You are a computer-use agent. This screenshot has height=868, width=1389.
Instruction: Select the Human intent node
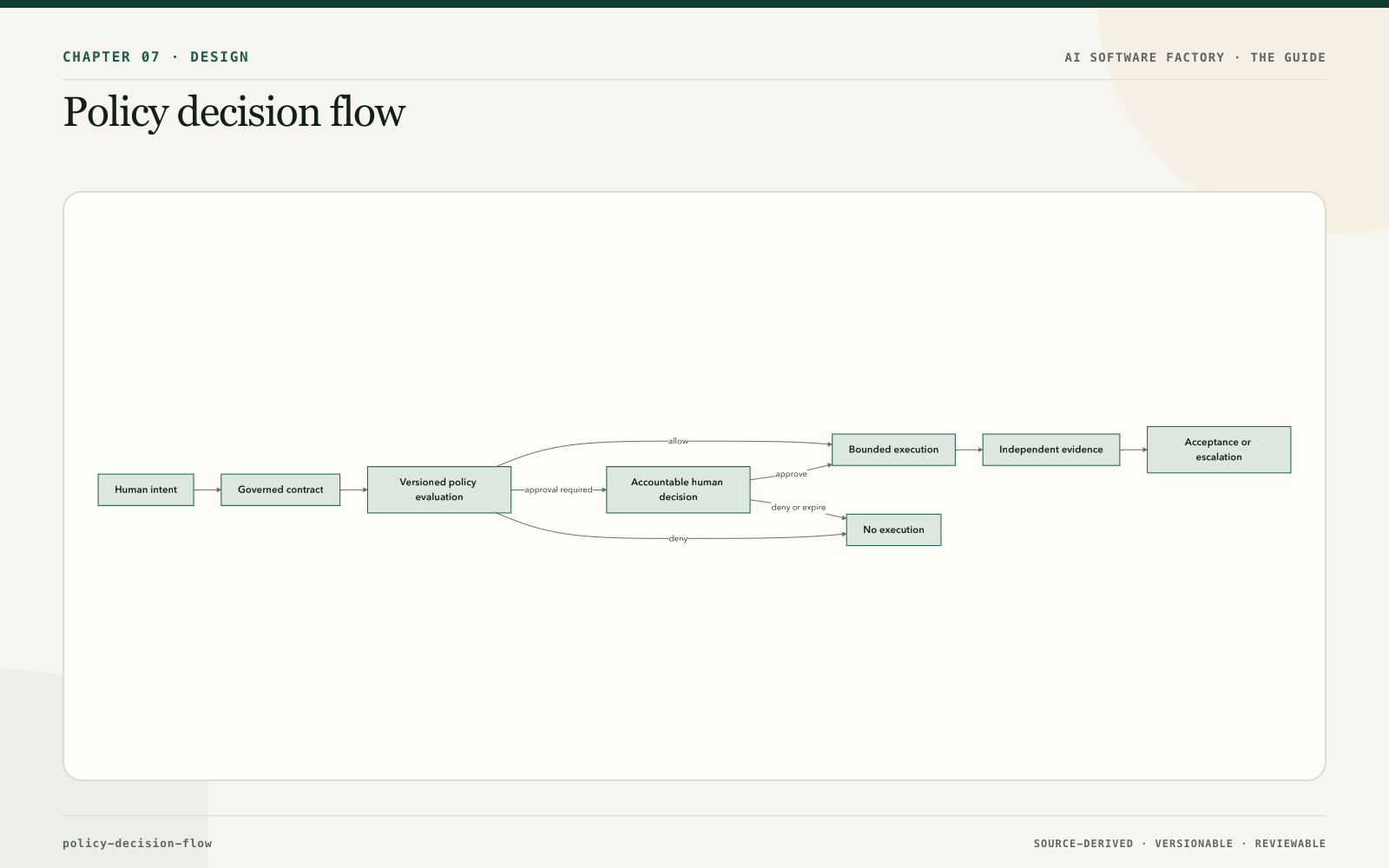click(x=146, y=490)
